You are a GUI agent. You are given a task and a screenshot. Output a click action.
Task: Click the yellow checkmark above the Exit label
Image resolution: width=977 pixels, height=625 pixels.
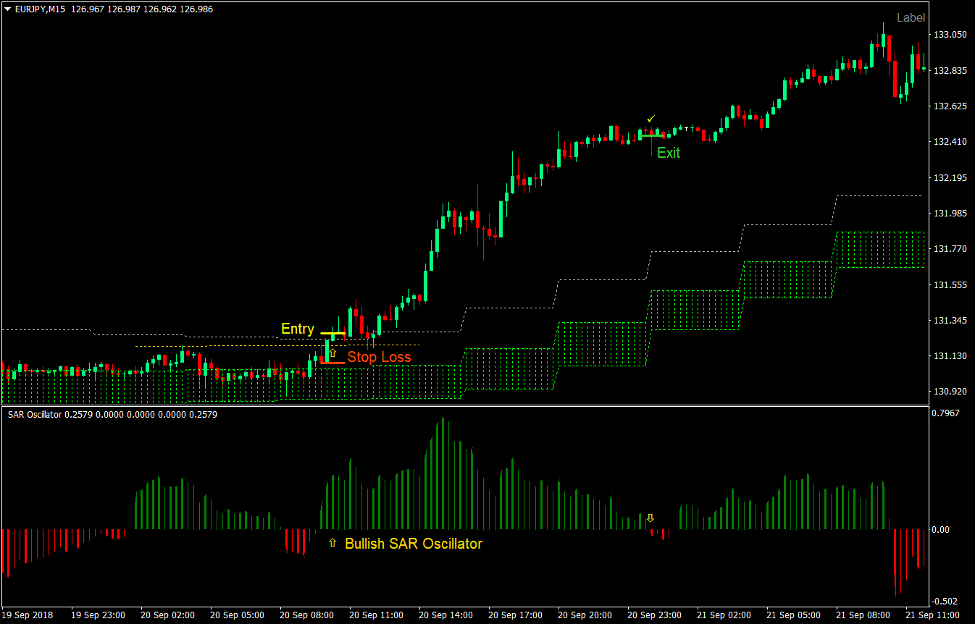pyautogui.click(x=650, y=118)
